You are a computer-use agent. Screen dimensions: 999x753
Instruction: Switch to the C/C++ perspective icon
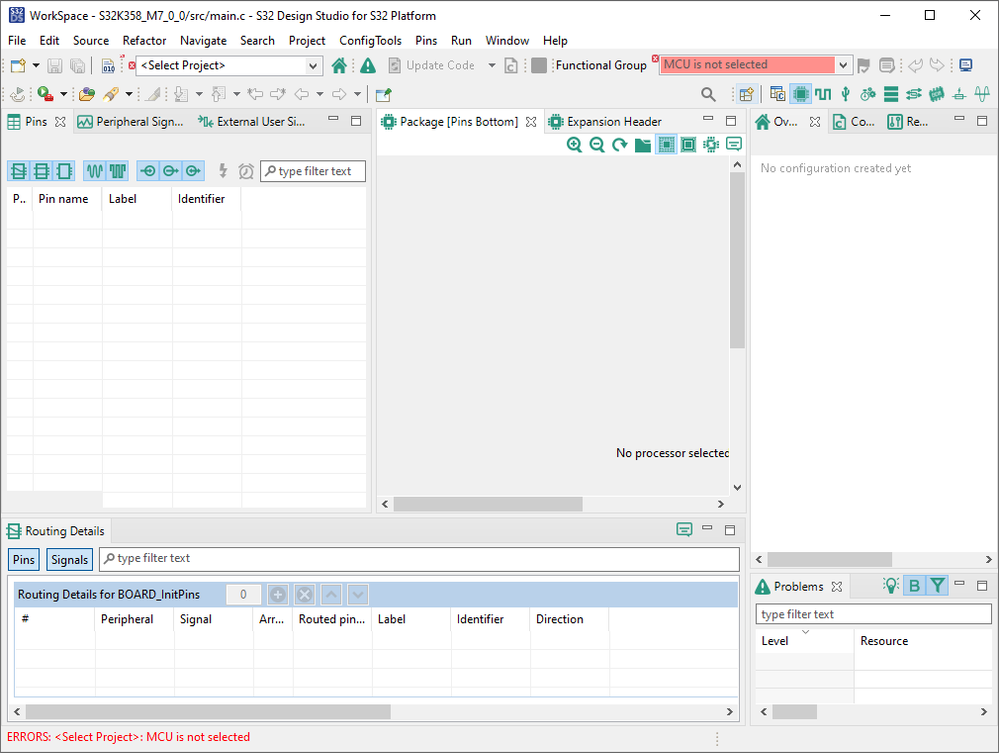(777, 94)
